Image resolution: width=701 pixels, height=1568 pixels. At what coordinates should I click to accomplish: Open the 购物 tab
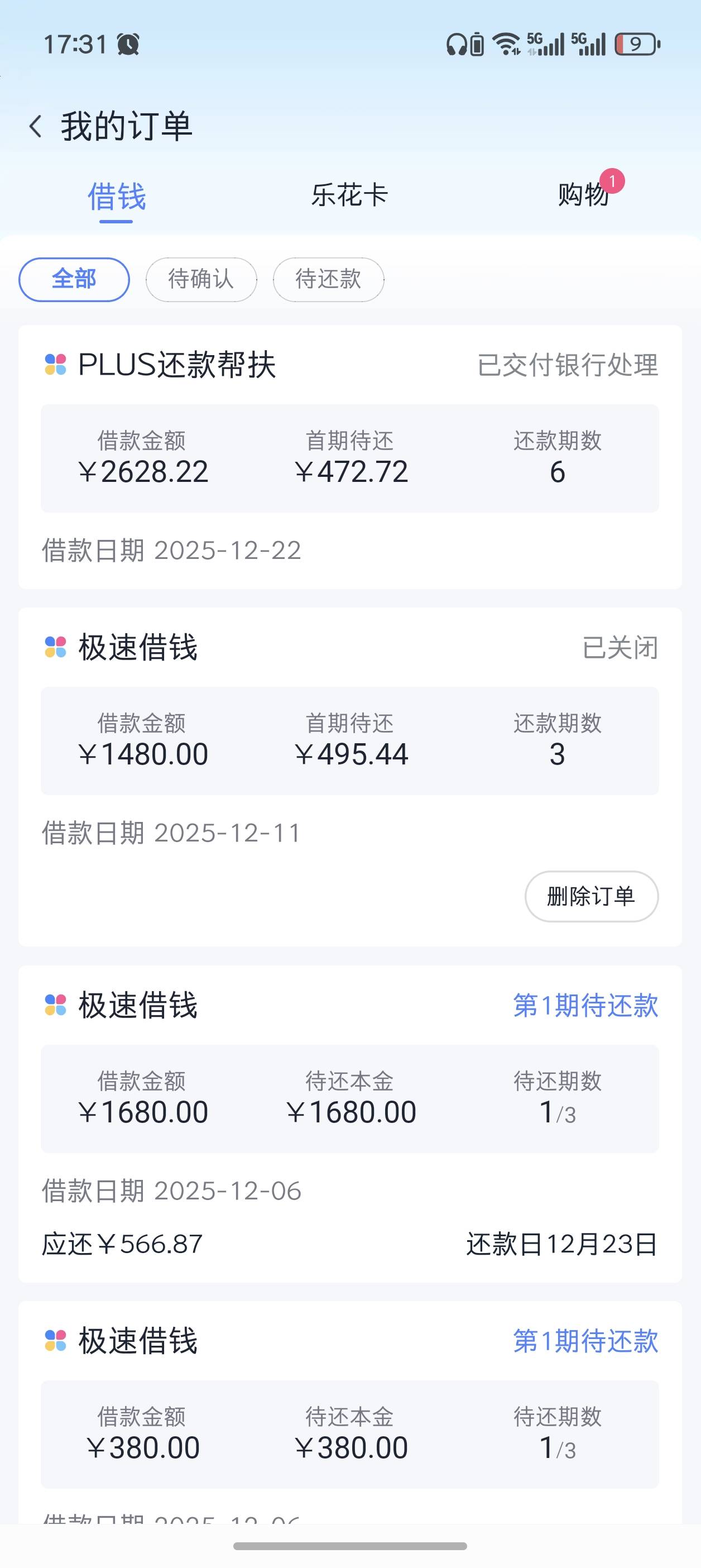coord(583,195)
